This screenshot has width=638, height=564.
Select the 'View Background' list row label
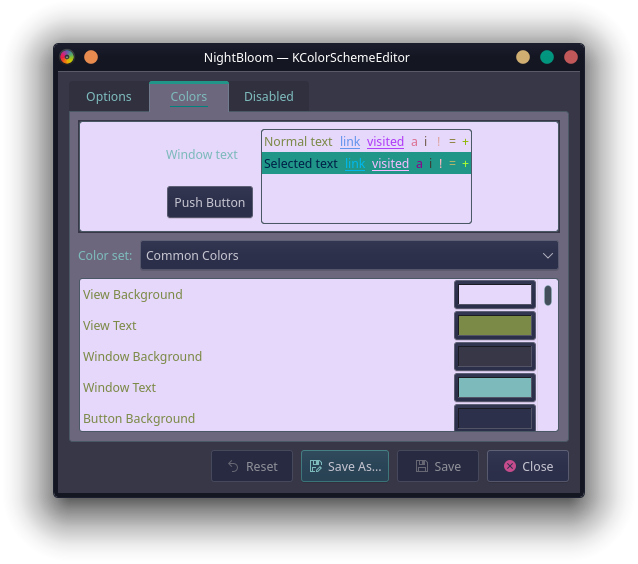tap(133, 295)
